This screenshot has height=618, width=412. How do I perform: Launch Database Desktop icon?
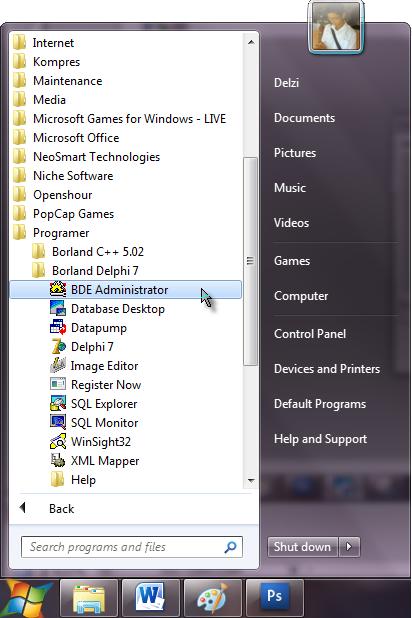point(58,309)
